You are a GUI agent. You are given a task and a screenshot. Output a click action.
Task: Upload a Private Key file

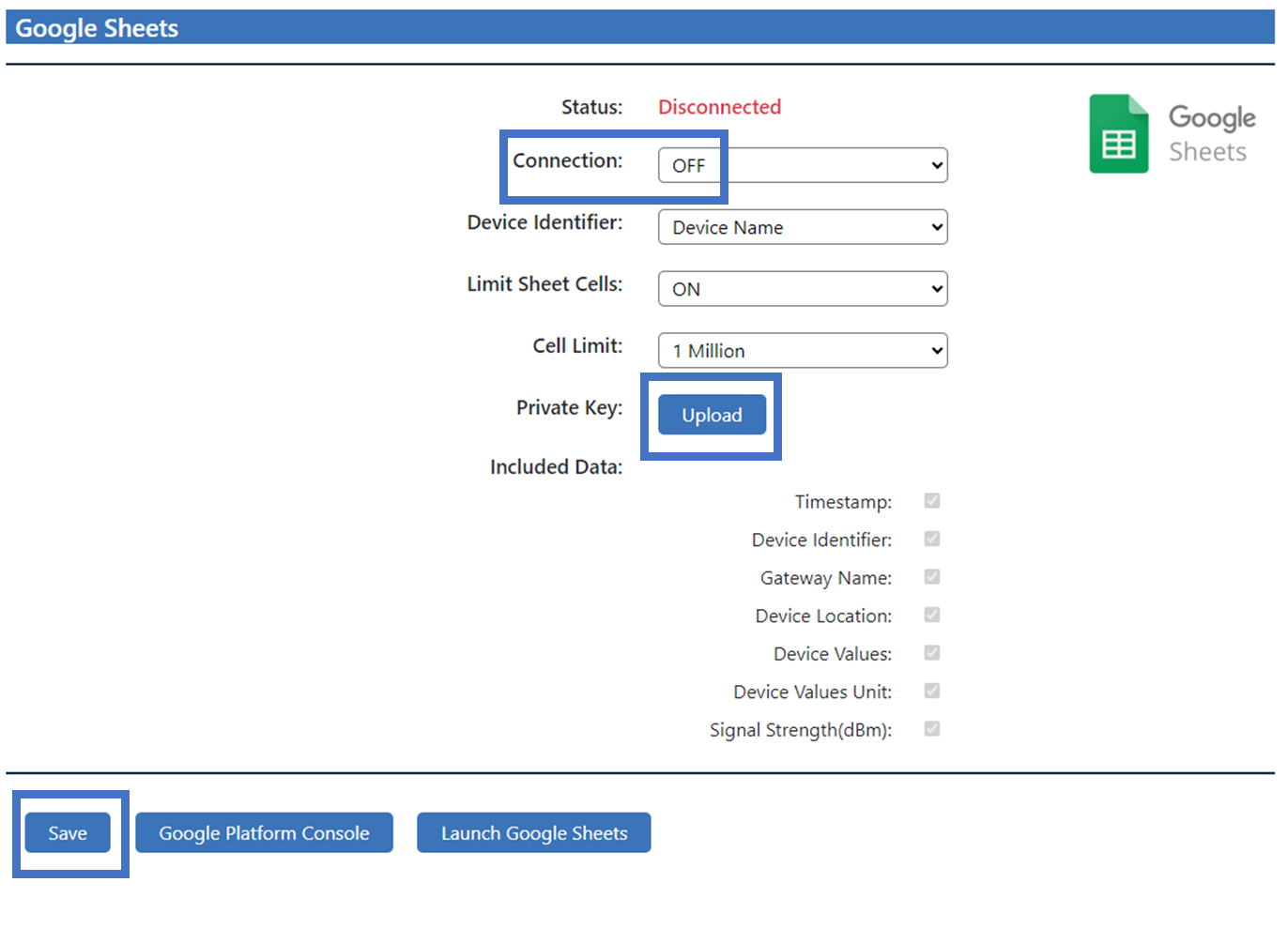tap(711, 414)
